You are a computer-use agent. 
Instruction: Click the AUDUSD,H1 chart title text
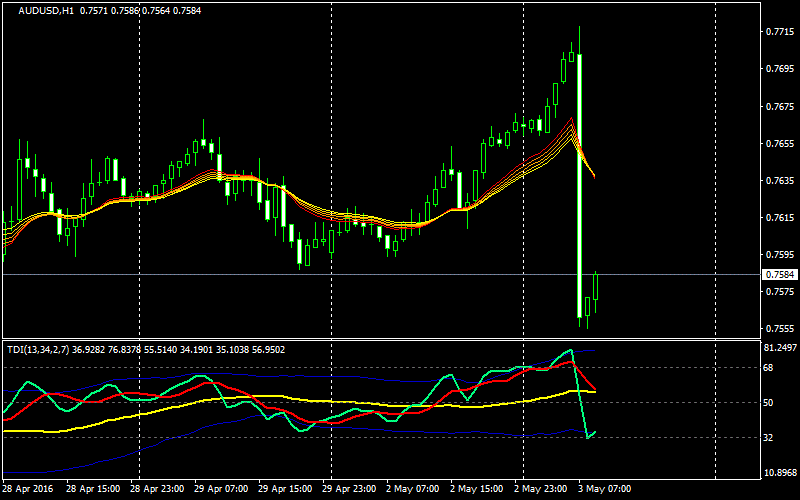point(45,11)
